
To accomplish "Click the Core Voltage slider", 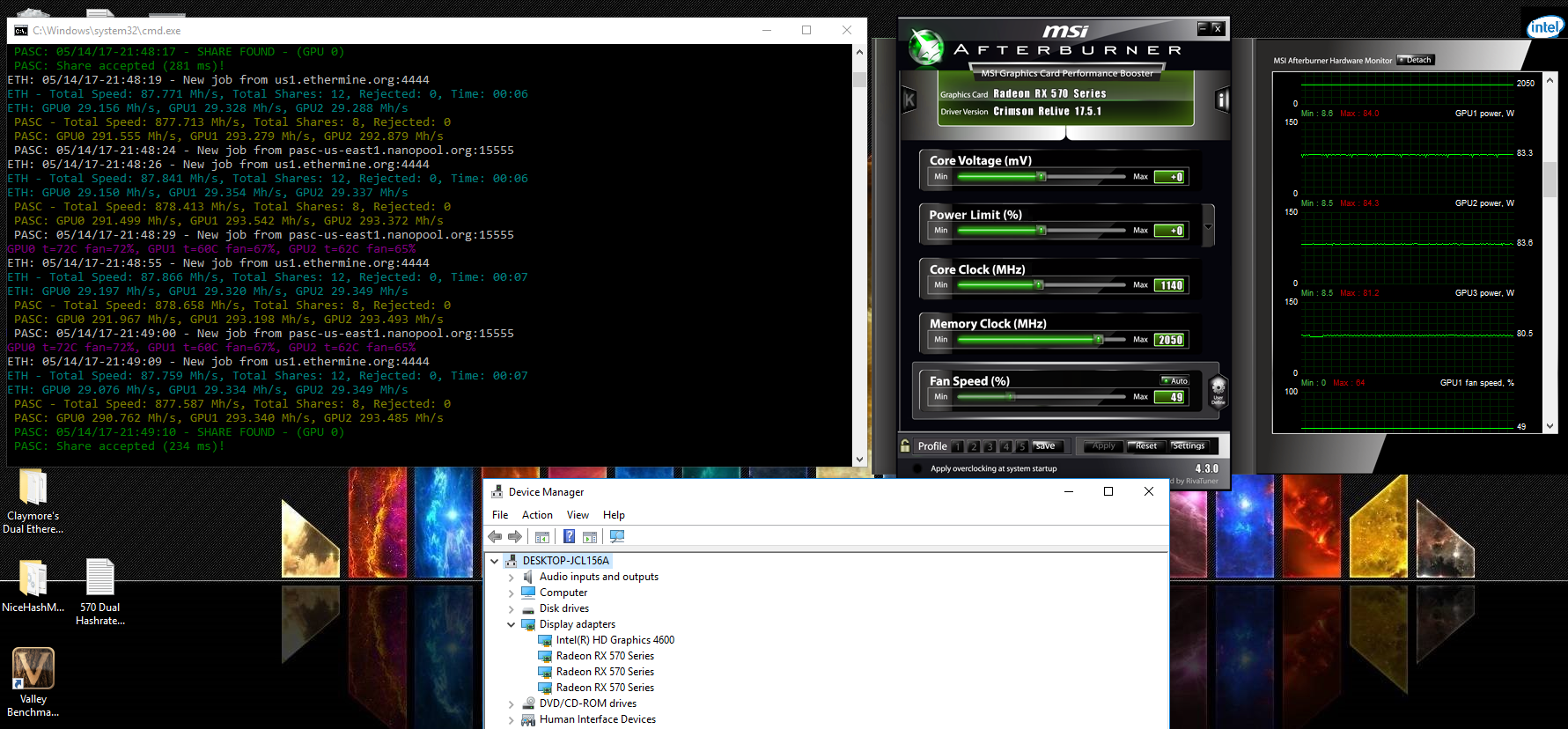I will tap(1042, 177).
